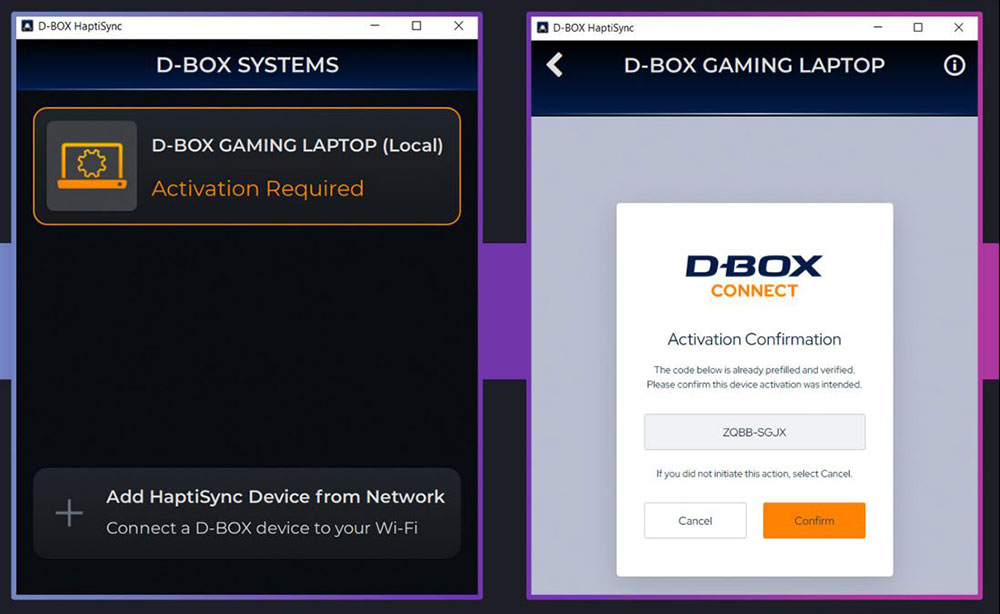1000x614 pixels.
Task: Click the D-BOX Connect logo
Action: pyautogui.click(x=754, y=276)
